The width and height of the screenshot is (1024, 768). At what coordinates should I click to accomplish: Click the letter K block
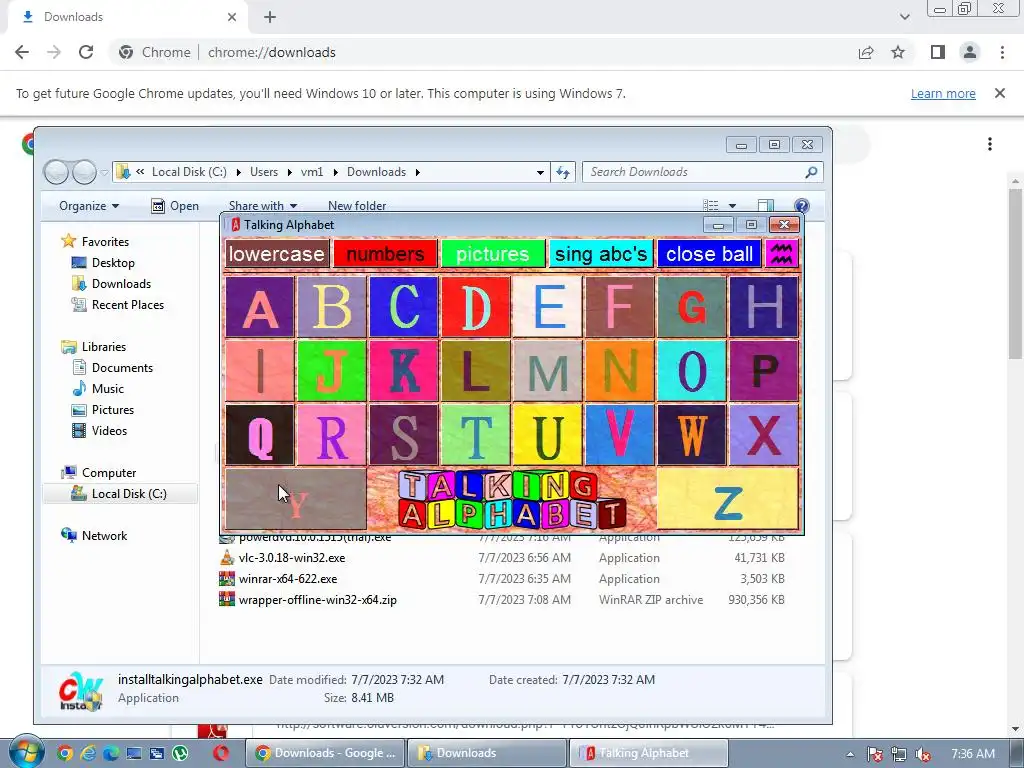403,370
